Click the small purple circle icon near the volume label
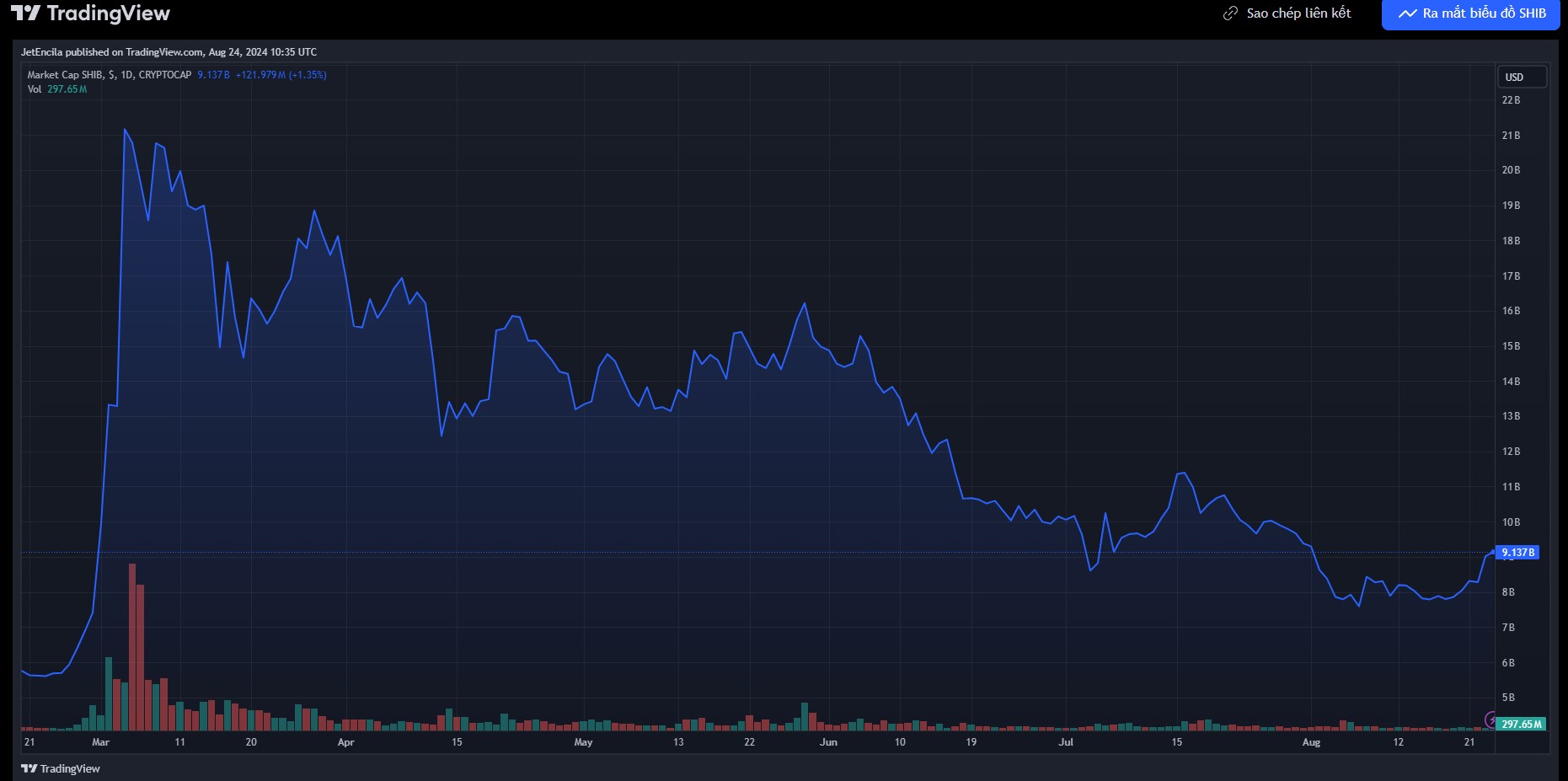 pyautogui.click(x=1490, y=719)
